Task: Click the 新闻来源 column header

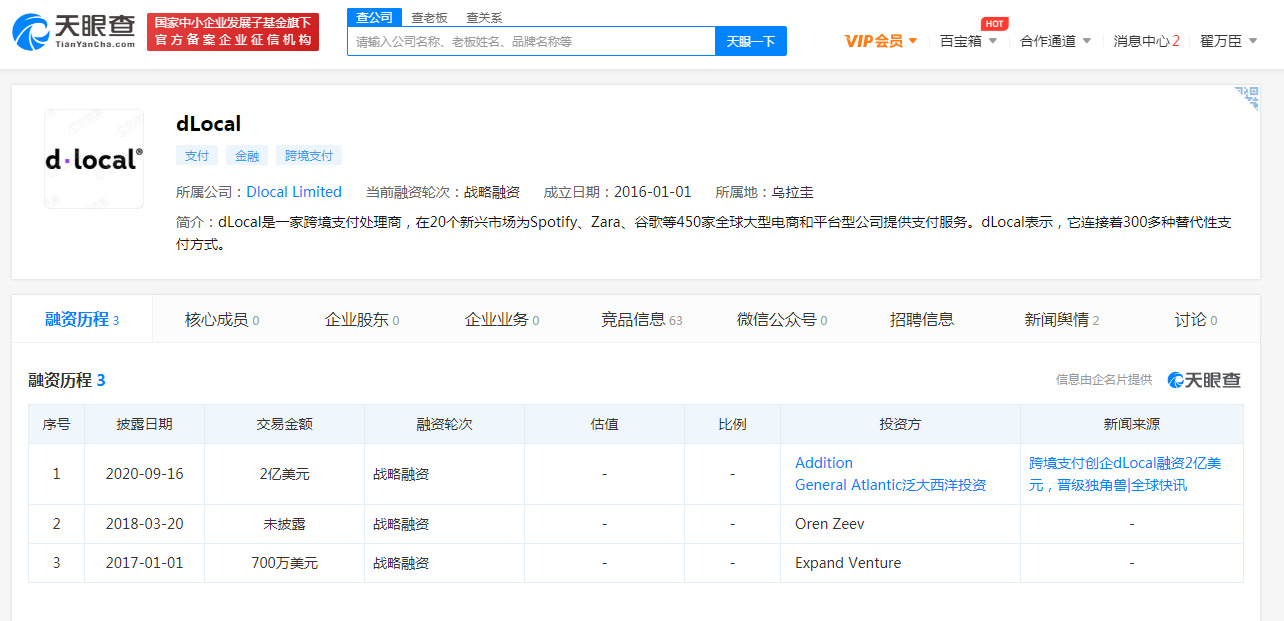Action: [1132, 424]
